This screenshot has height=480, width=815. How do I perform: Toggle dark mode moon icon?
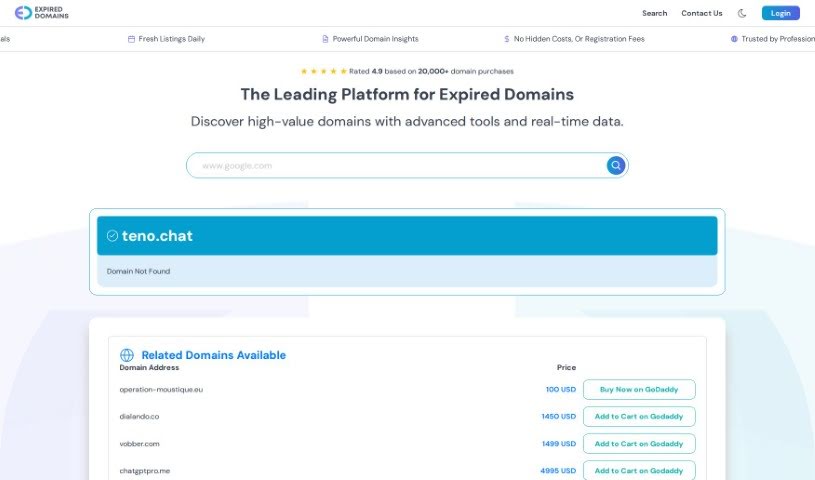click(742, 13)
